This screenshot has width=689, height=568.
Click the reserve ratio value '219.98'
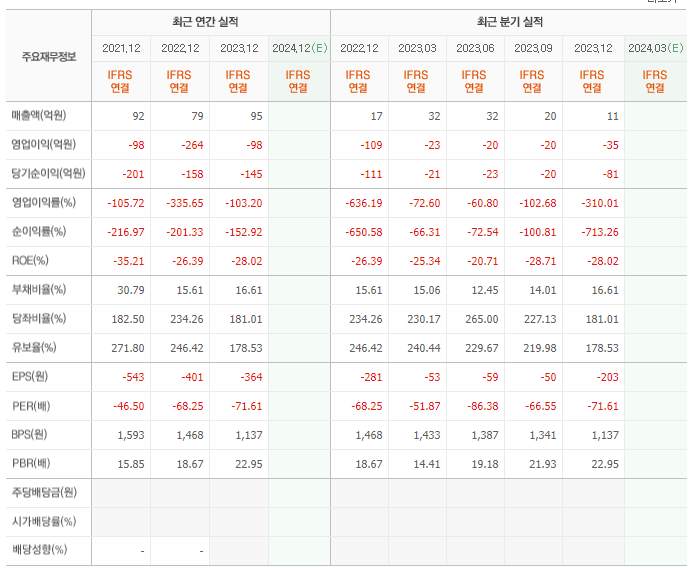540,348
